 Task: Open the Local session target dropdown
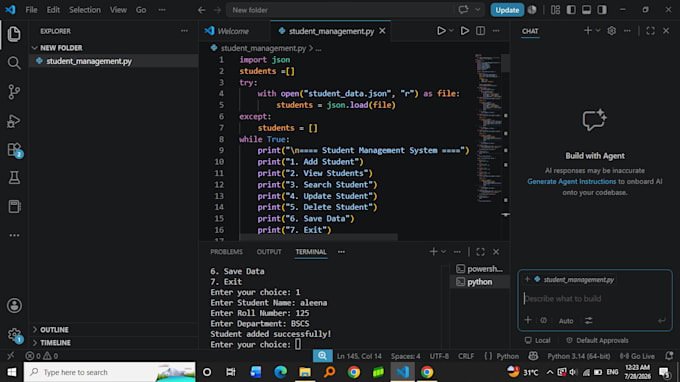click(x=538, y=340)
